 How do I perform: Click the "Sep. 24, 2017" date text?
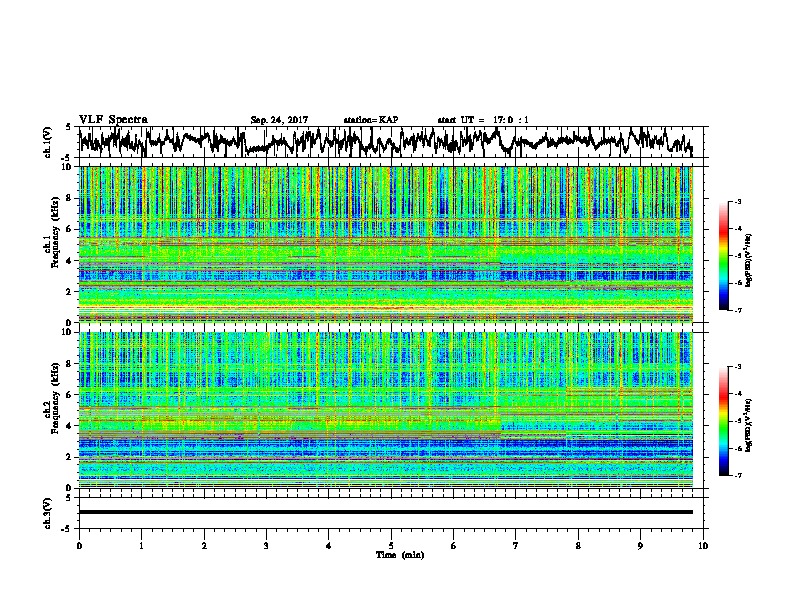tap(279, 120)
